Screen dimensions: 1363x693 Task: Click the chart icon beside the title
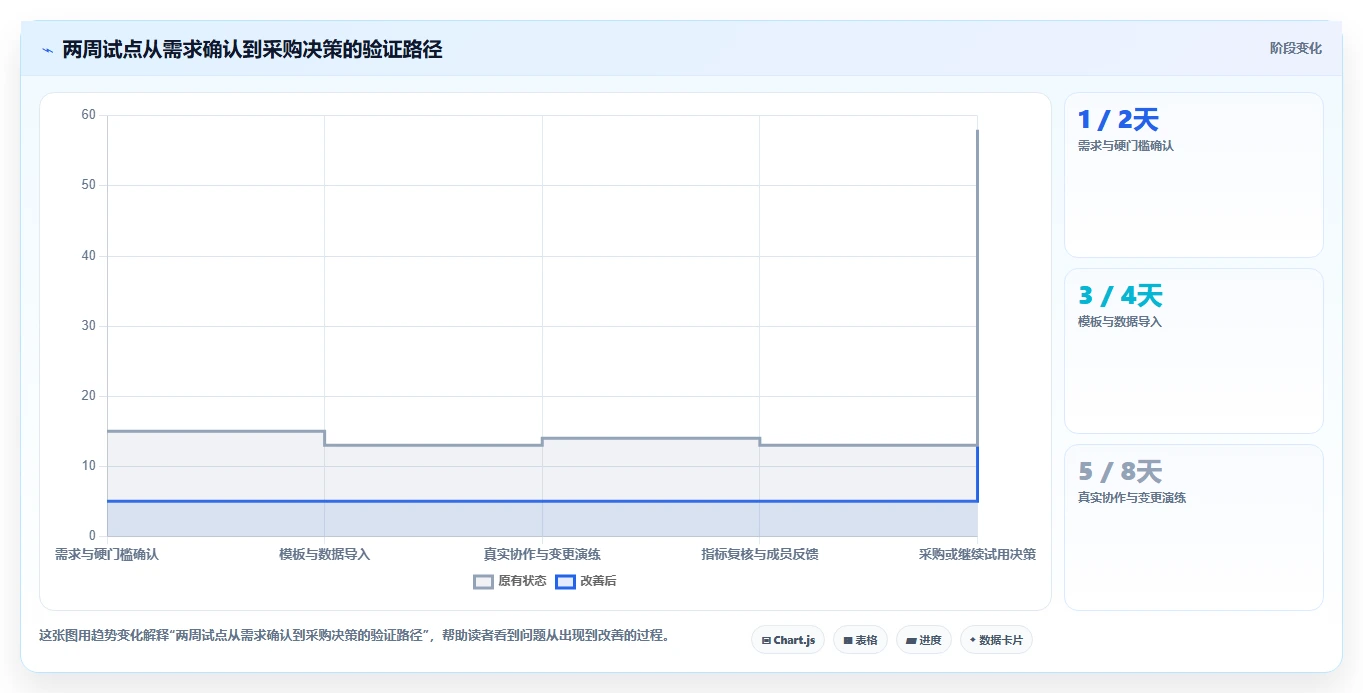pyautogui.click(x=47, y=50)
